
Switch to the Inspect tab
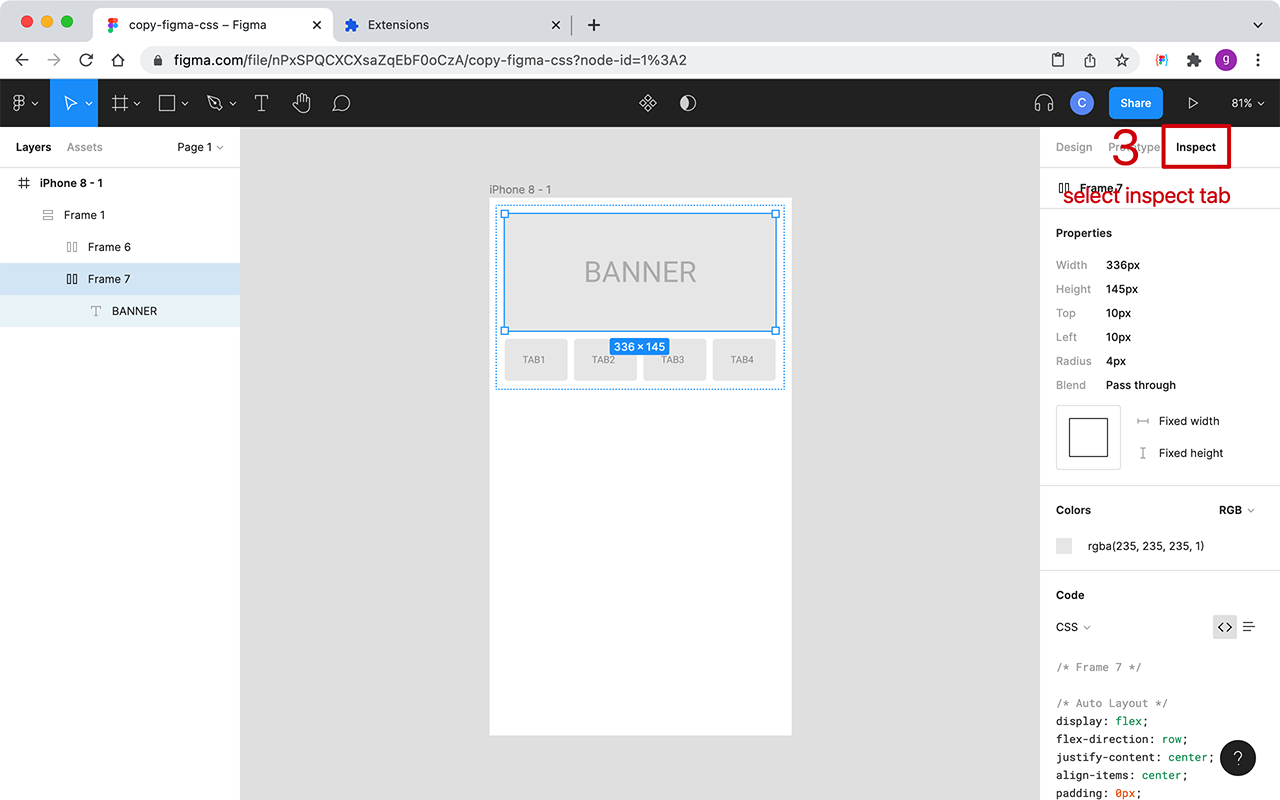click(1196, 146)
